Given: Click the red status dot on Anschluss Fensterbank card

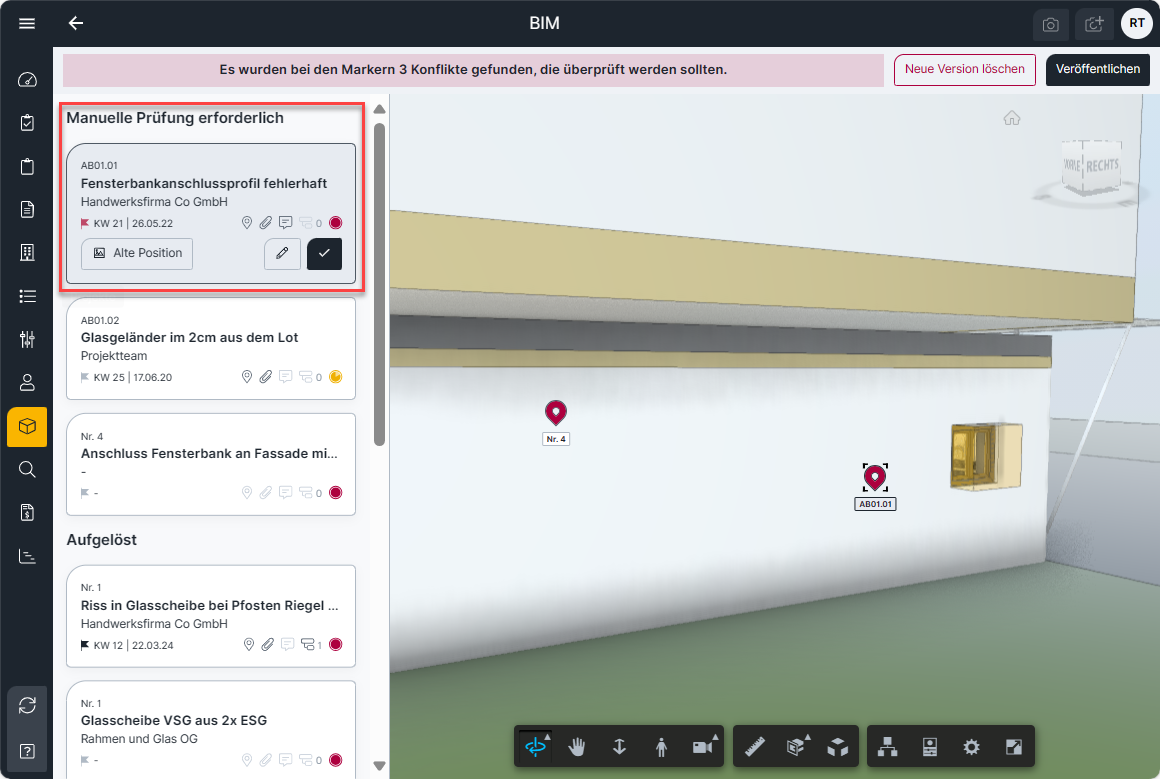Looking at the screenshot, I should (336, 493).
